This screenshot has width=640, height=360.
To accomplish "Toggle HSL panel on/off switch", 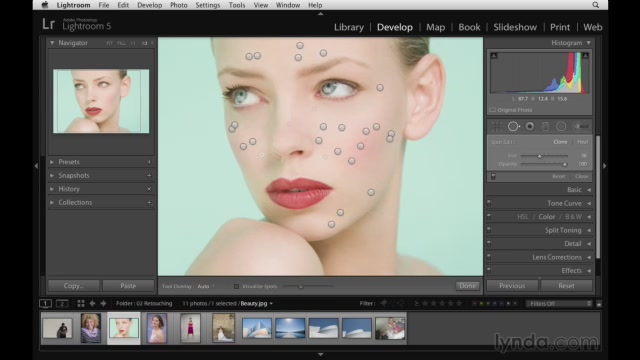I will click(x=489, y=216).
